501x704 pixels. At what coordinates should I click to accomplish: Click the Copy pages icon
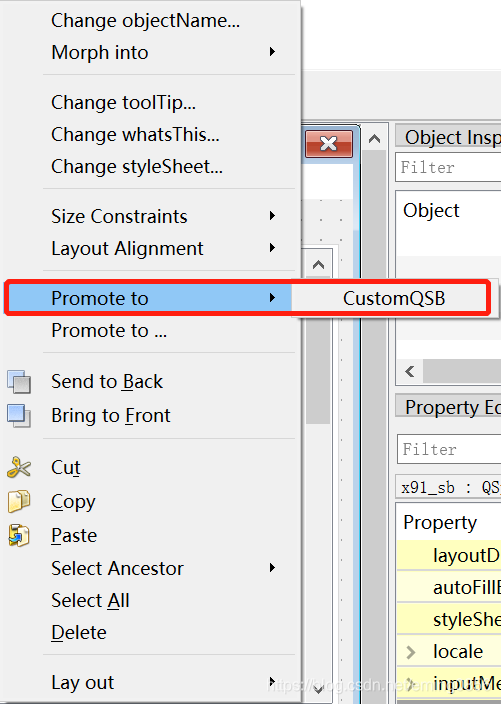tap(19, 502)
